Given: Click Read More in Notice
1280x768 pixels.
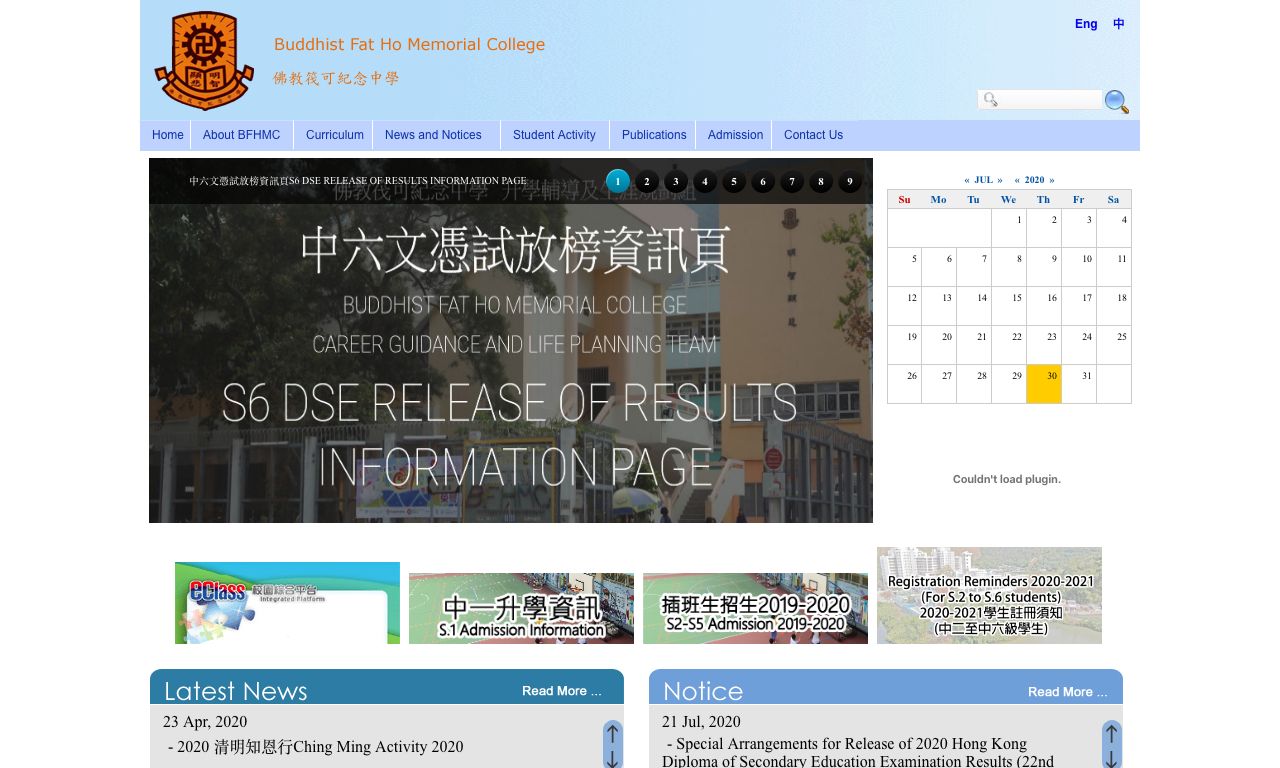Looking at the screenshot, I should click(x=1067, y=692).
